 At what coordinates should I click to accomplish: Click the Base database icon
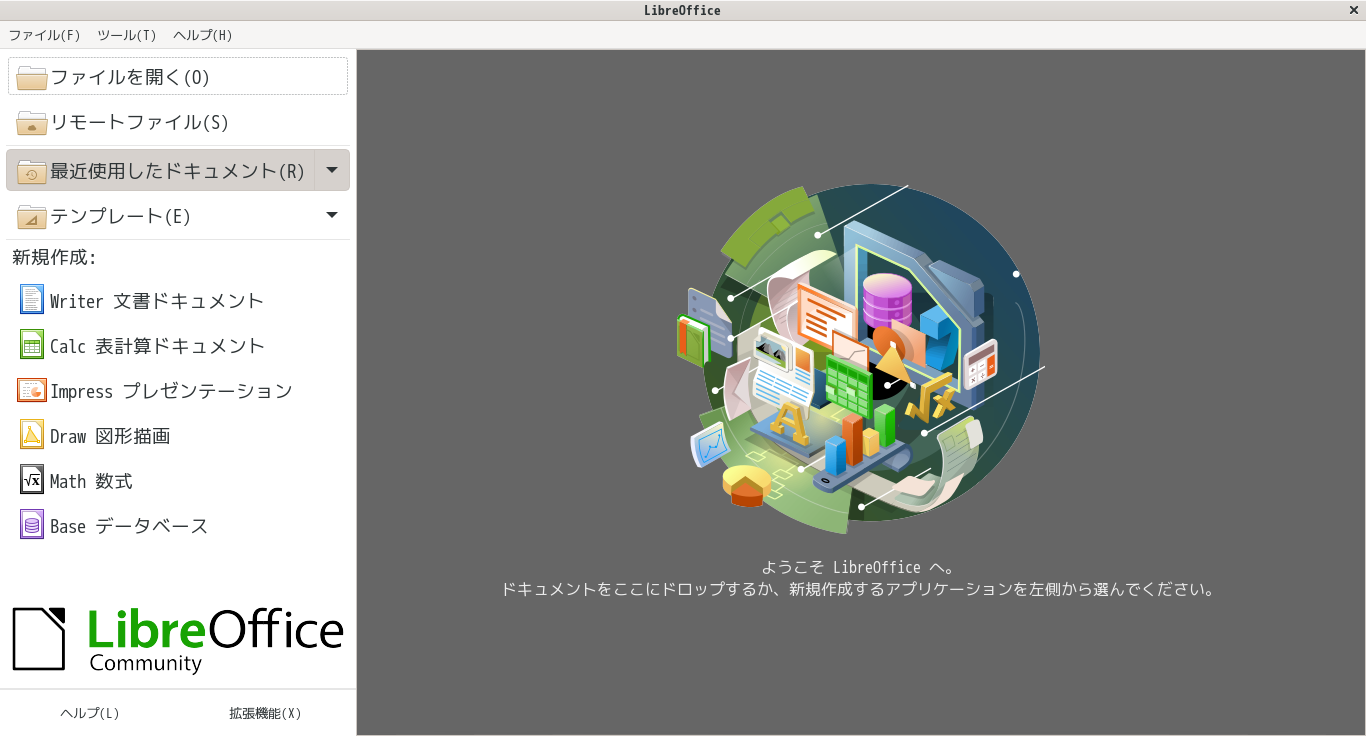click(x=32, y=525)
